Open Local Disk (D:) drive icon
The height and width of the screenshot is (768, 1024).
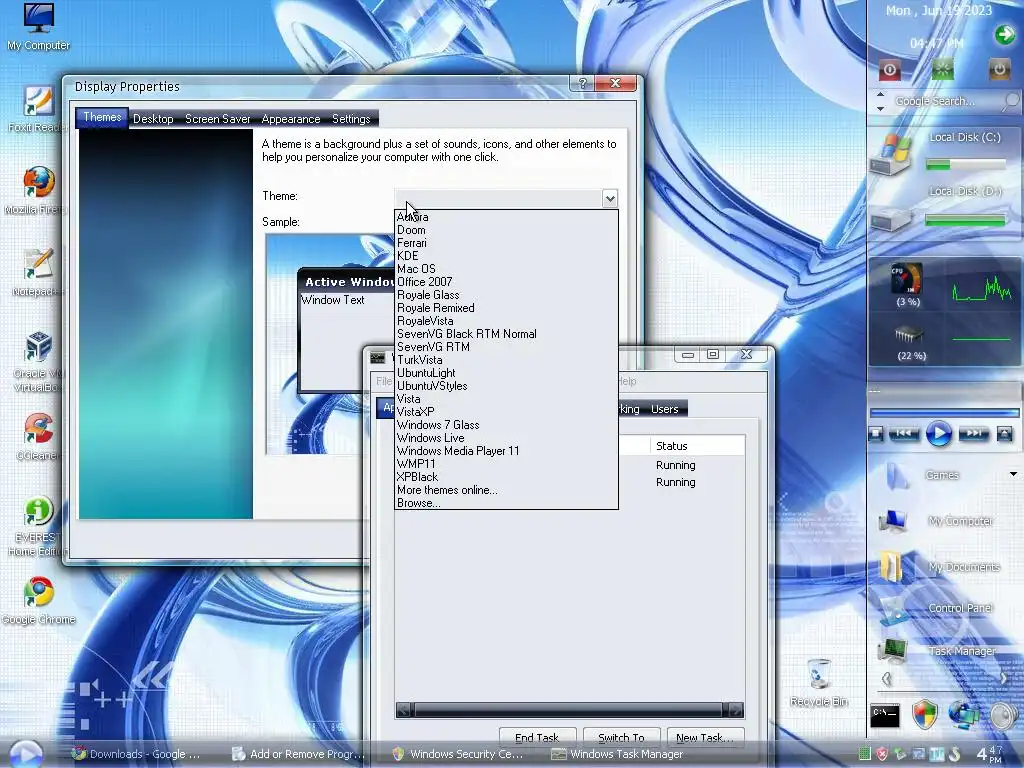coord(891,218)
